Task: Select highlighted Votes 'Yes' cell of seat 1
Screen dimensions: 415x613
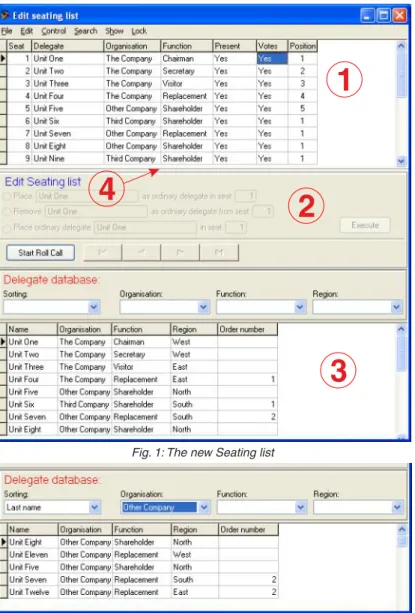Action: pyautogui.click(x=272, y=59)
